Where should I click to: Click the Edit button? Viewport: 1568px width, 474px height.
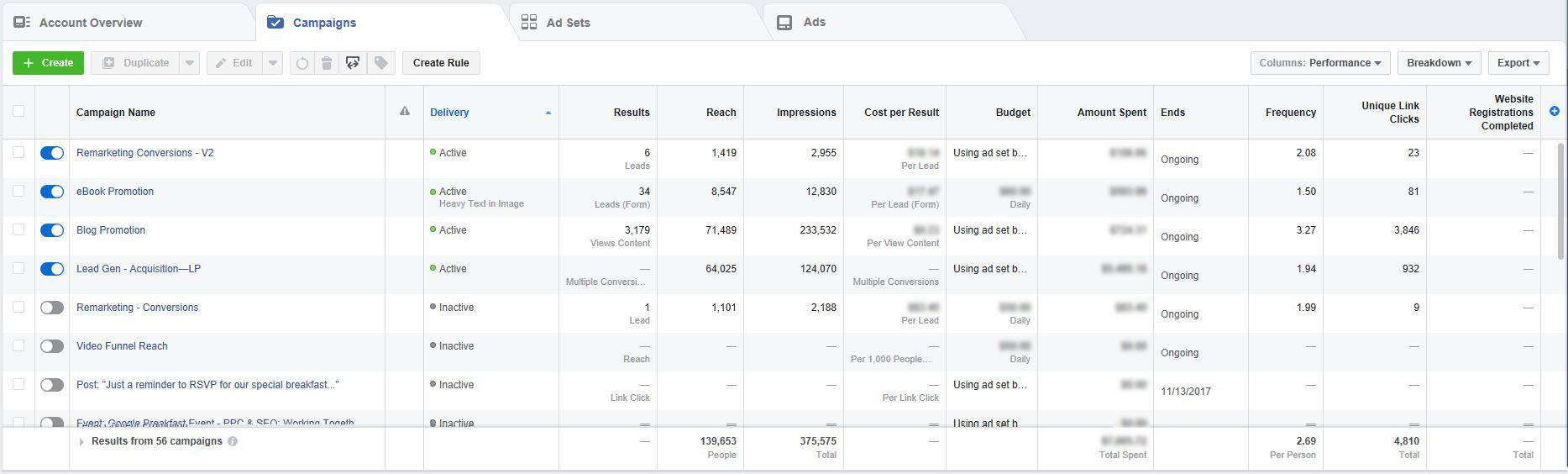234,63
